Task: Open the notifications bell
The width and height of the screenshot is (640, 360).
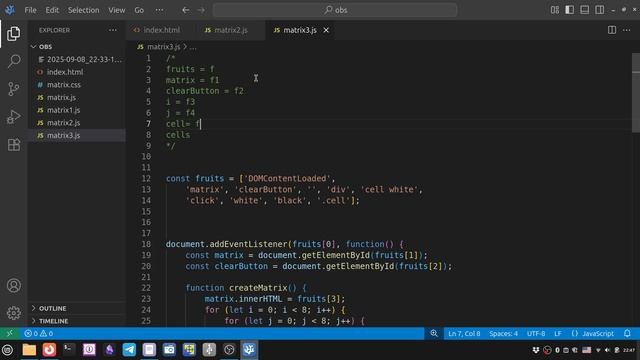Action: click(x=627, y=333)
